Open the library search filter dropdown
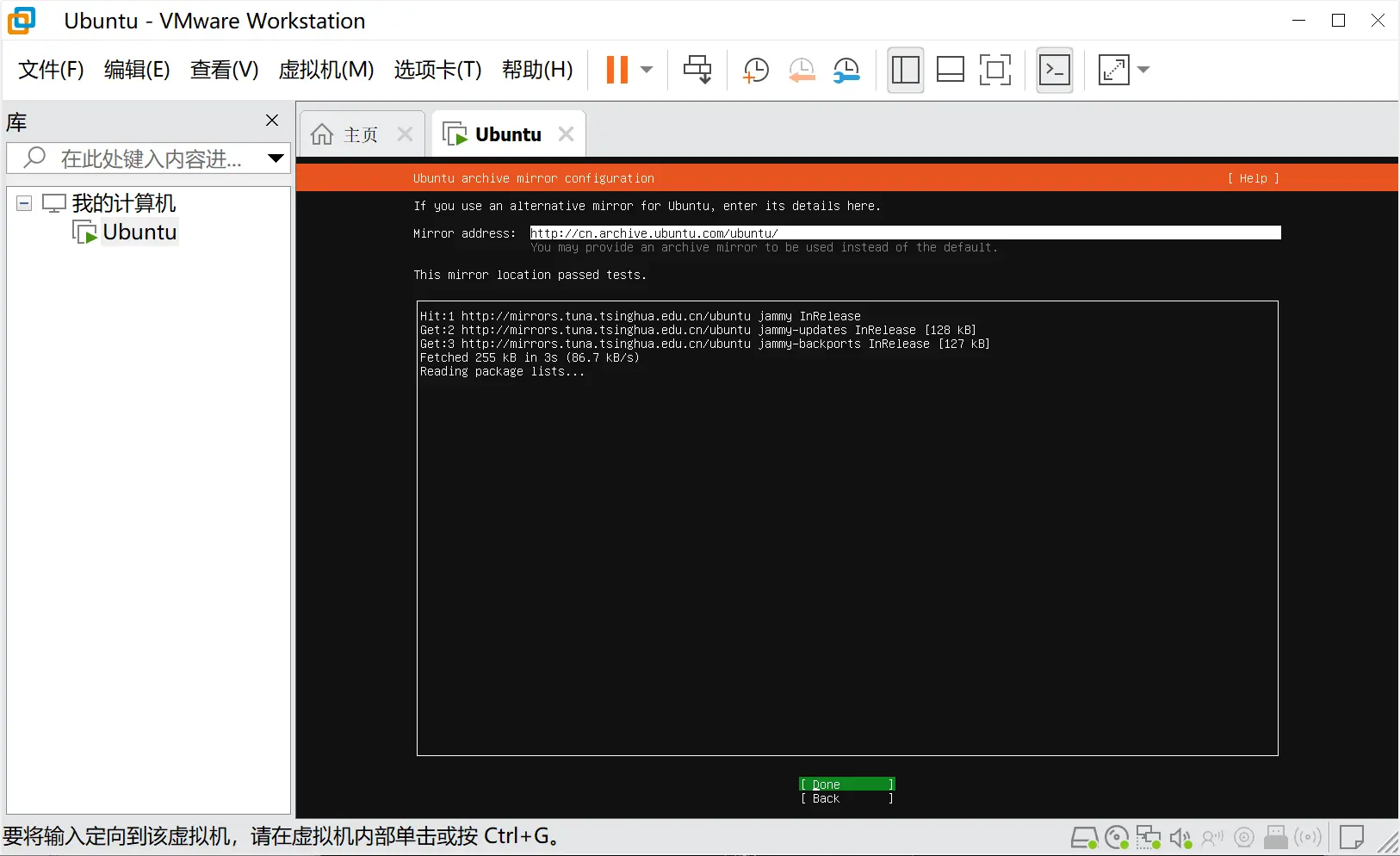The image size is (1400, 856). [276, 158]
